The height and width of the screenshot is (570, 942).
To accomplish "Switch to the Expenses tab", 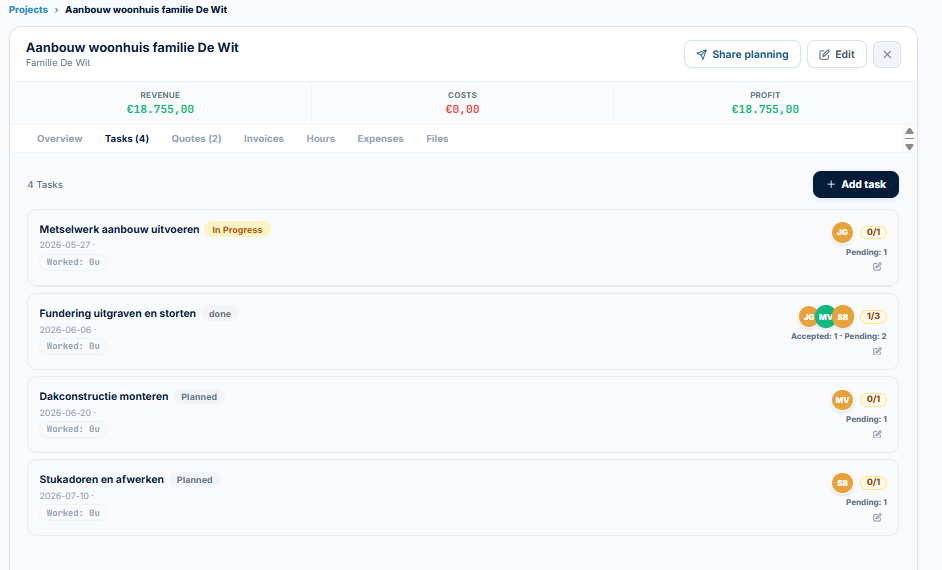I will [380, 139].
